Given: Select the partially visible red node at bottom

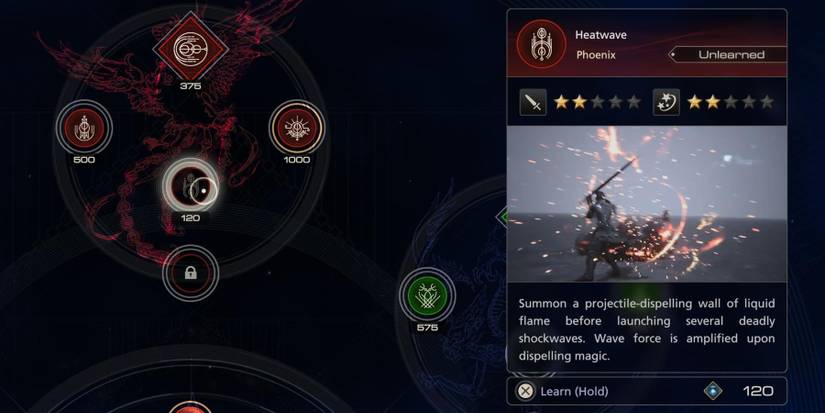Looking at the screenshot, I should click(x=190, y=408).
